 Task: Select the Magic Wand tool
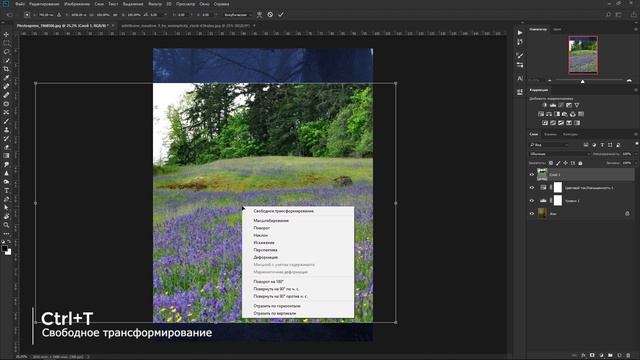(x=6, y=60)
